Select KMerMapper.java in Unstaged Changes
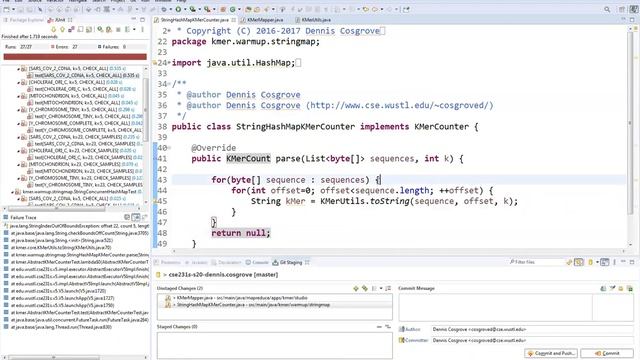 pos(241,298)
